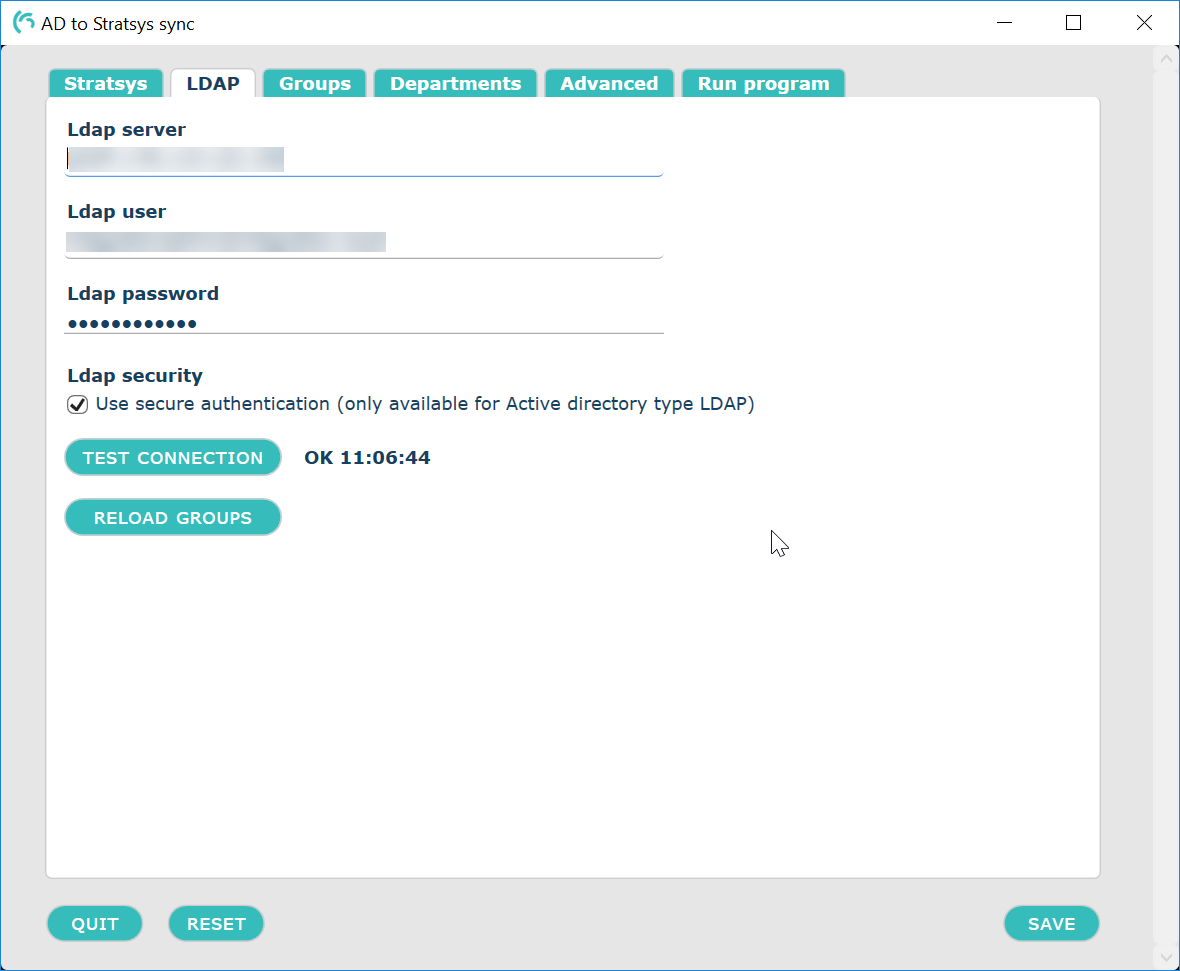1180x971 pixels.
Task: Focus the Ldap password field
Action: pyautogui.click(x=364, y=324)
